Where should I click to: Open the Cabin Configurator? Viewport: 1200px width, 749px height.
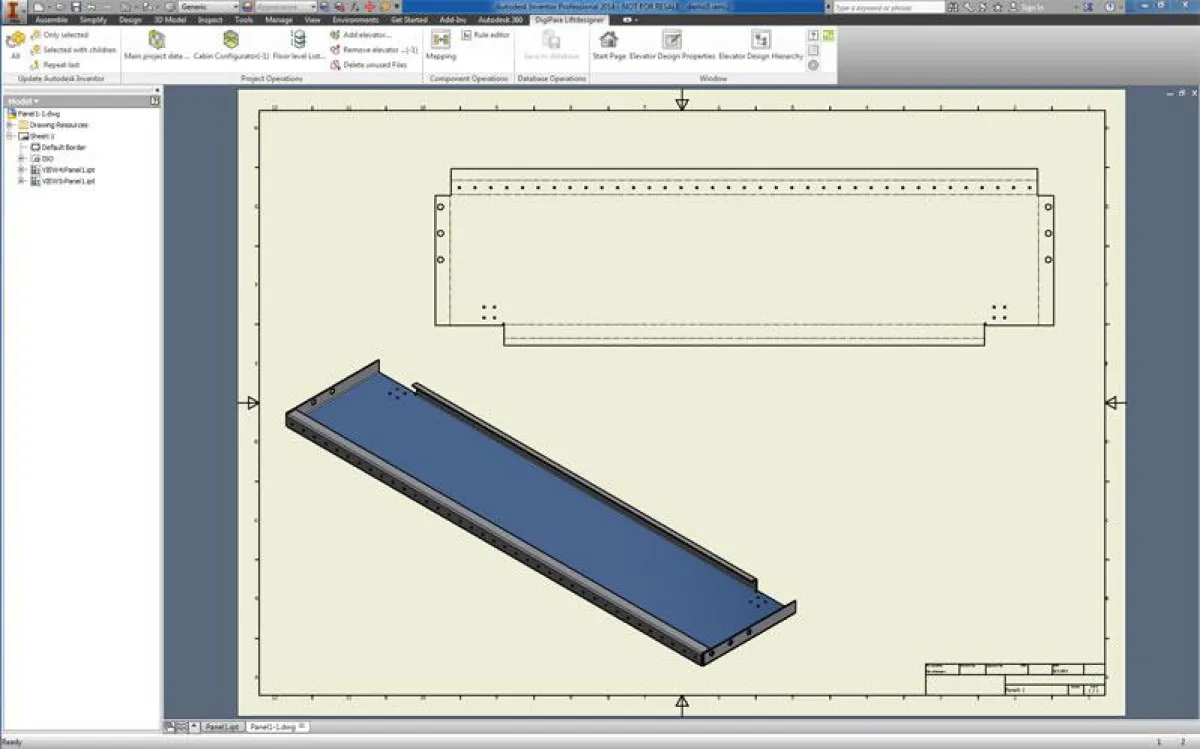pyautogui.click(x=232, y=45)
